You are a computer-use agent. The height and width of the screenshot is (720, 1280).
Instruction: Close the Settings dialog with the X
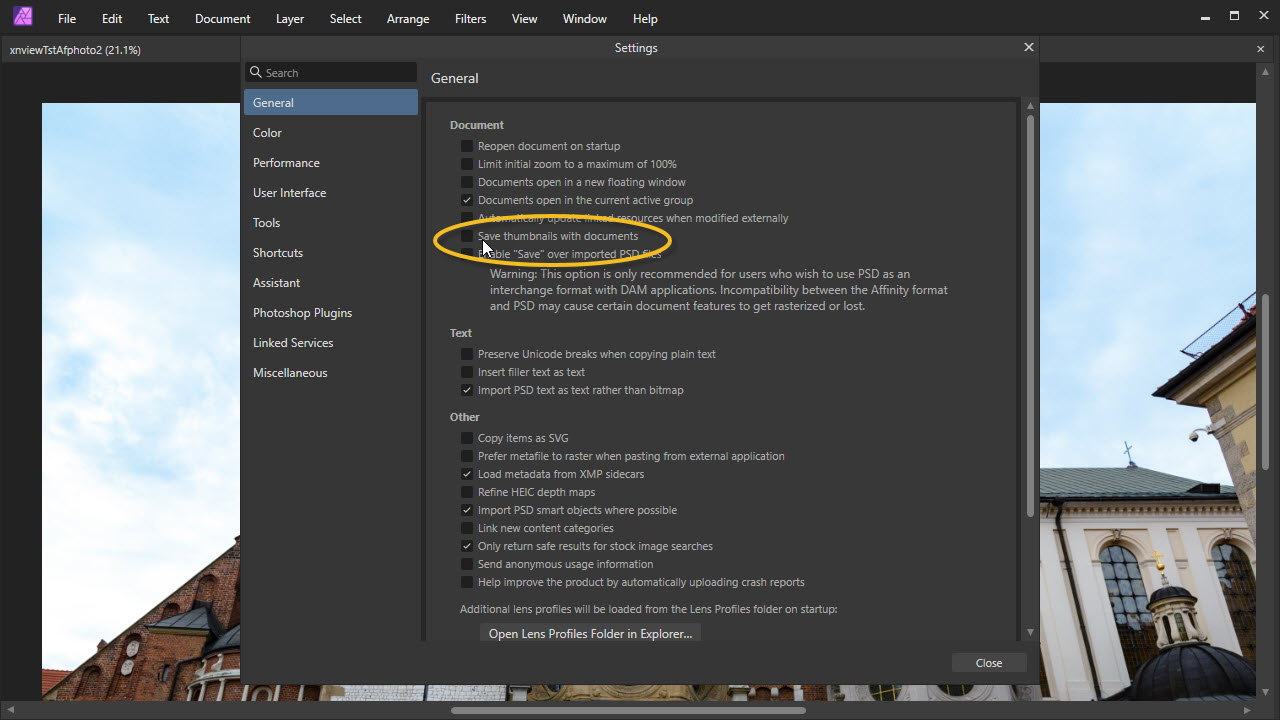[x=1028, y=47]
